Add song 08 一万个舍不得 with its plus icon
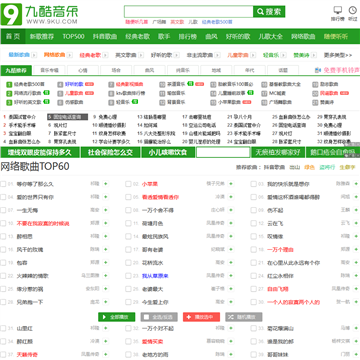The image size is (360, 360). click(231, 210)
